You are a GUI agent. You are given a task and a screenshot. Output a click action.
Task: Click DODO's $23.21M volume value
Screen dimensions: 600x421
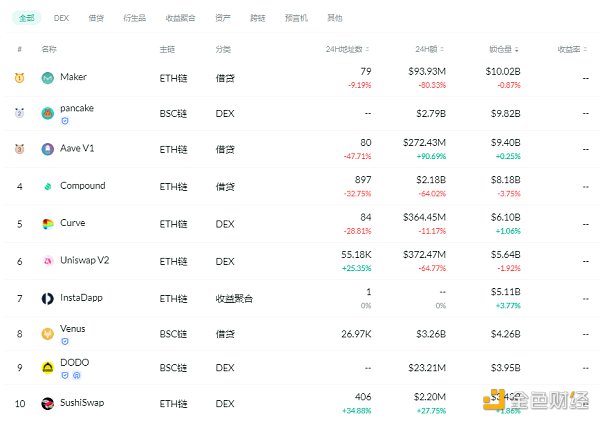(427, 368)
